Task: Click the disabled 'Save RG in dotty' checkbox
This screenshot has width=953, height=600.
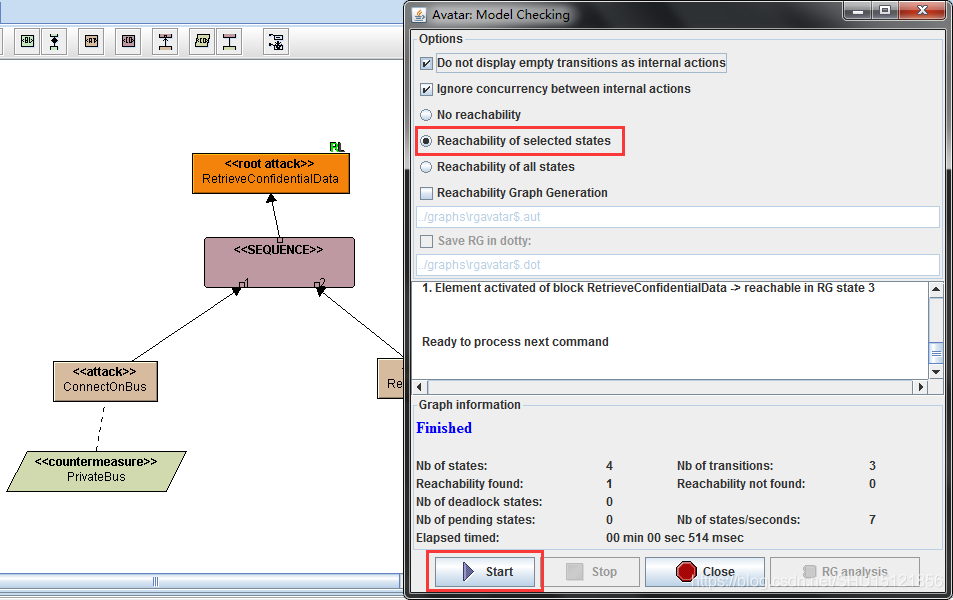Action: 426,241
